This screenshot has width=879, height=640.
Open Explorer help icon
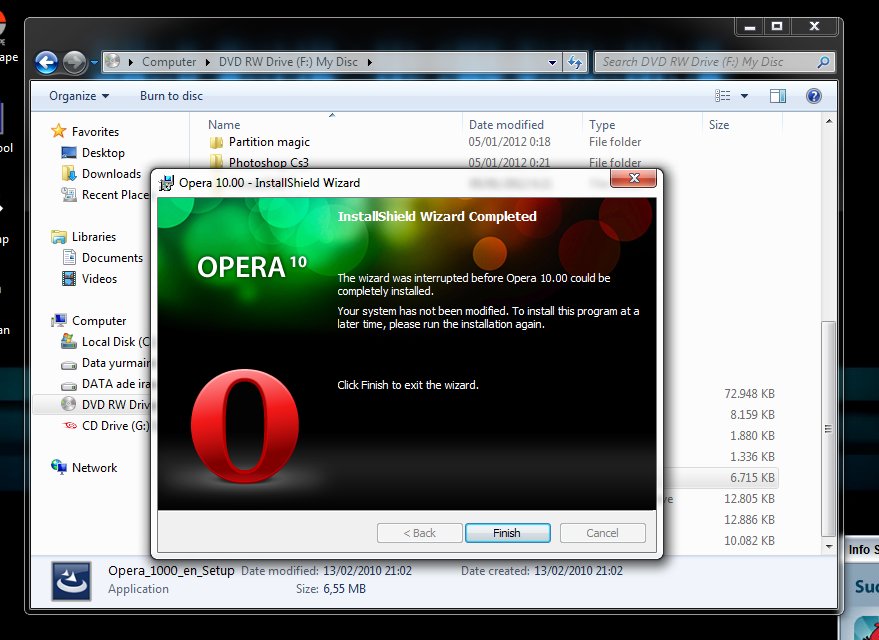click(x=814, y=96)
